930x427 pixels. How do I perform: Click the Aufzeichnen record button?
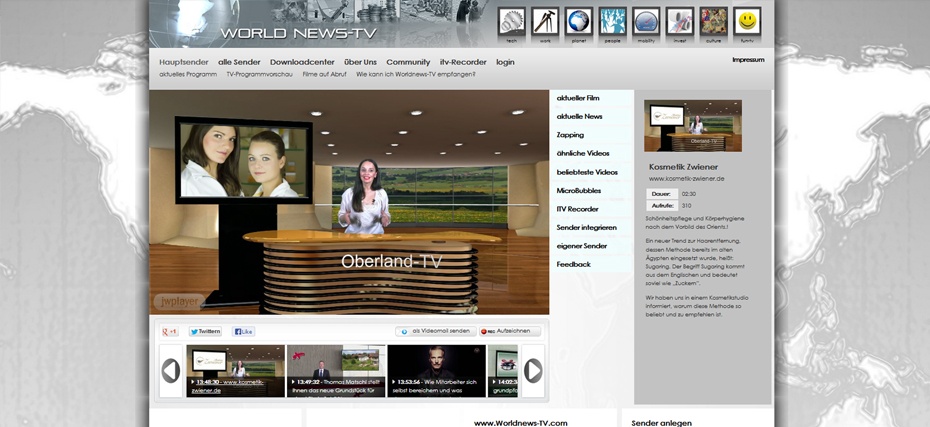point(510,332)
